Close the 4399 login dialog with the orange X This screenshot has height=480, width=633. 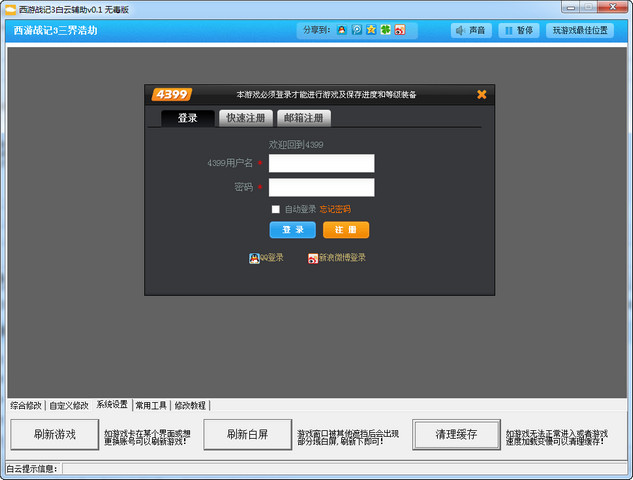click(481, 94)
